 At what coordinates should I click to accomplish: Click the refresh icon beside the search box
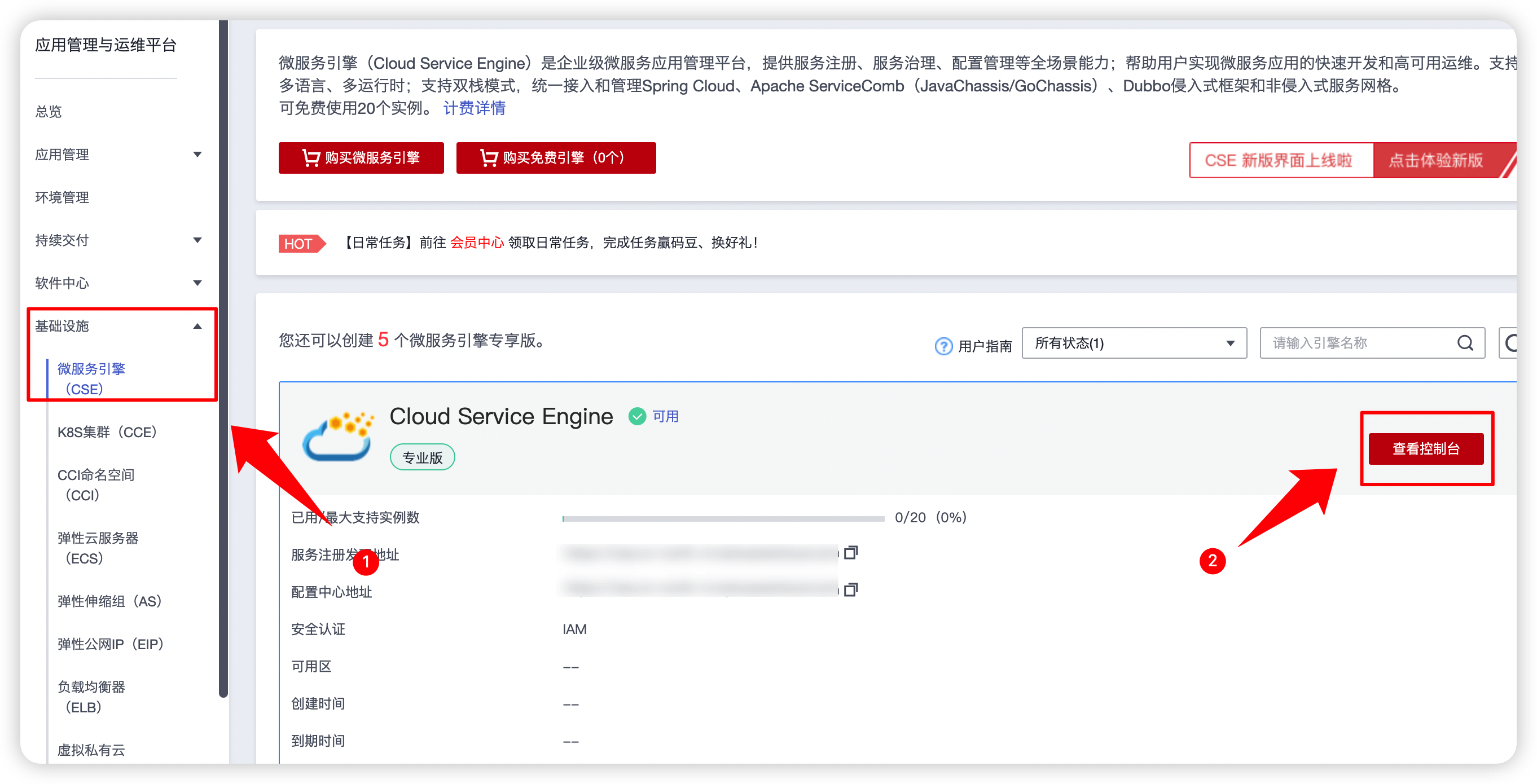(x=1510, y=343)
